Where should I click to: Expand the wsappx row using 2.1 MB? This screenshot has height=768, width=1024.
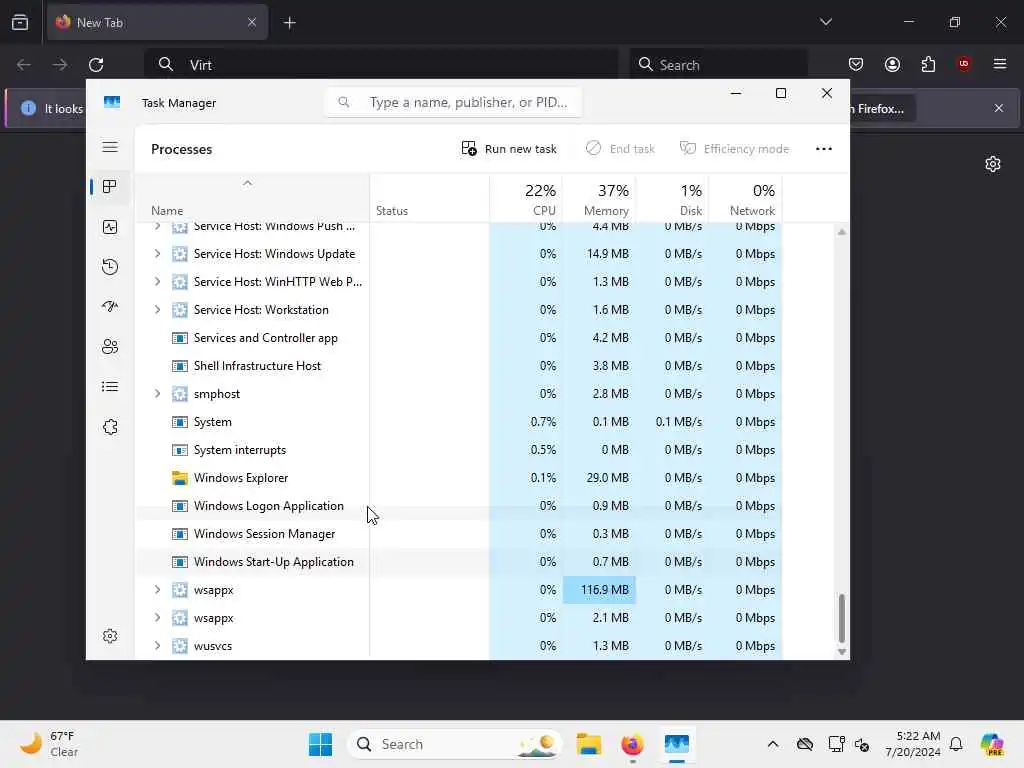coord(157,618)
